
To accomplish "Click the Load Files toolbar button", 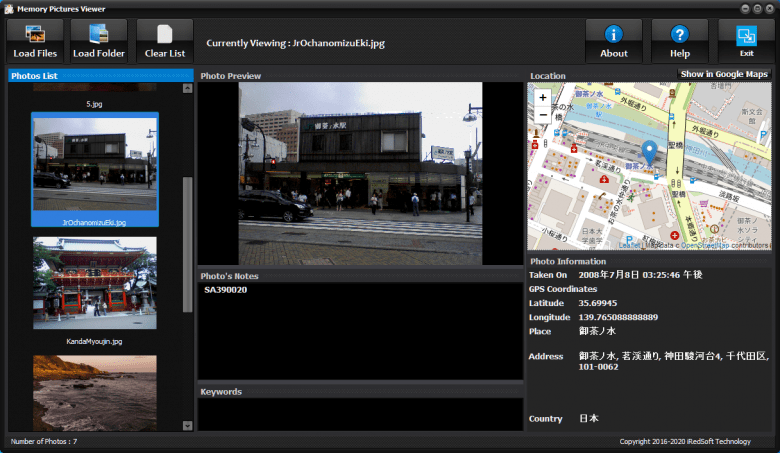I will 35,41.
